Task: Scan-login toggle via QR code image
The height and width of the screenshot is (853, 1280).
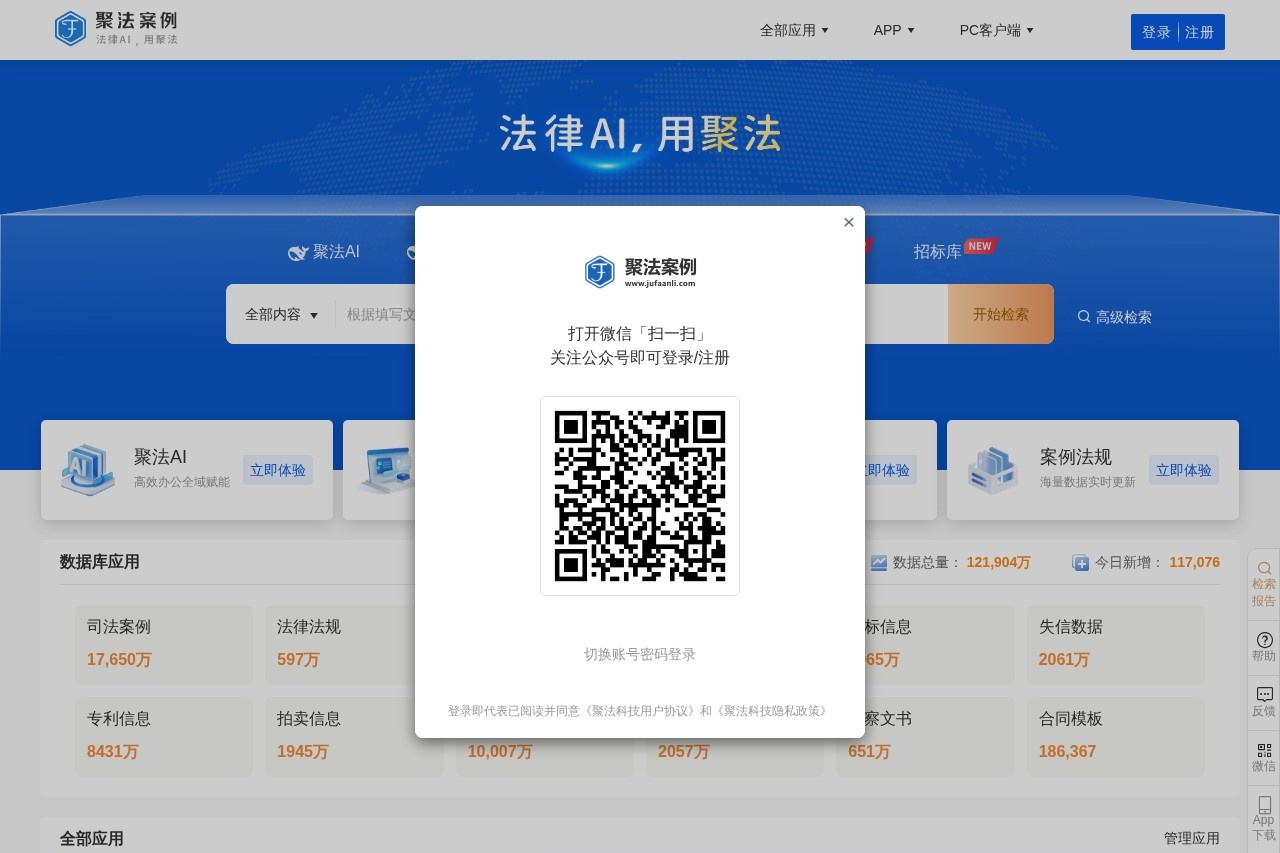Action: [640, 495]
